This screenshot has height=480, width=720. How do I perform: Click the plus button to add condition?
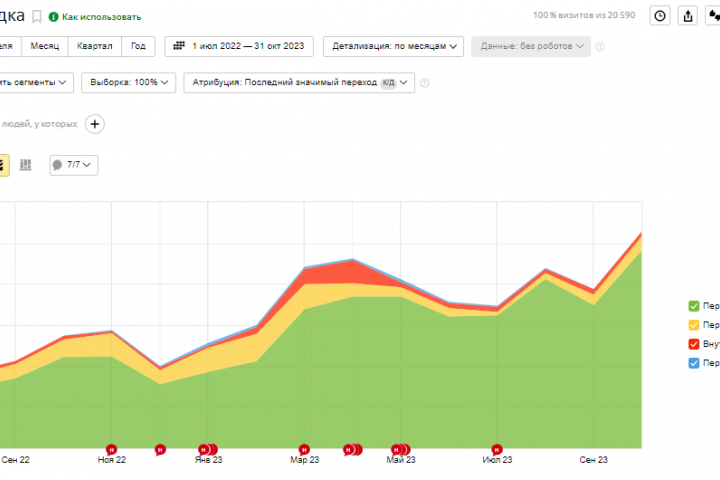(x=95, y=124)
